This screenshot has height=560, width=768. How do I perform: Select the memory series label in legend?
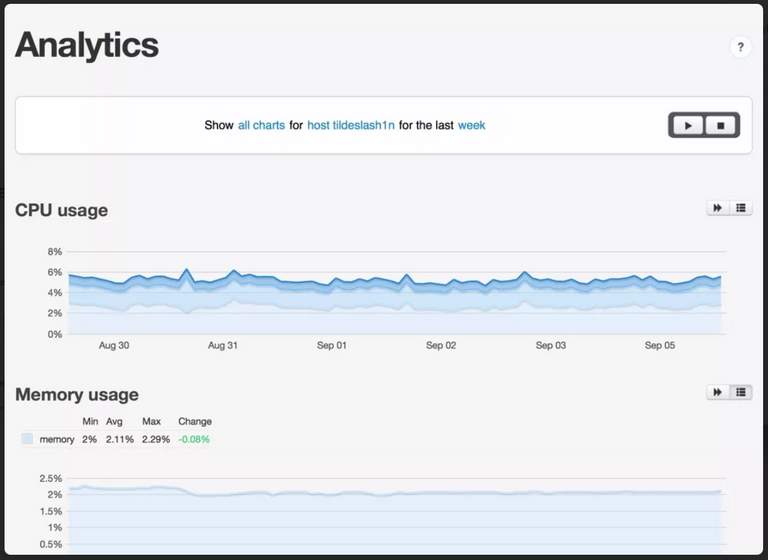(x=56, y=439)
